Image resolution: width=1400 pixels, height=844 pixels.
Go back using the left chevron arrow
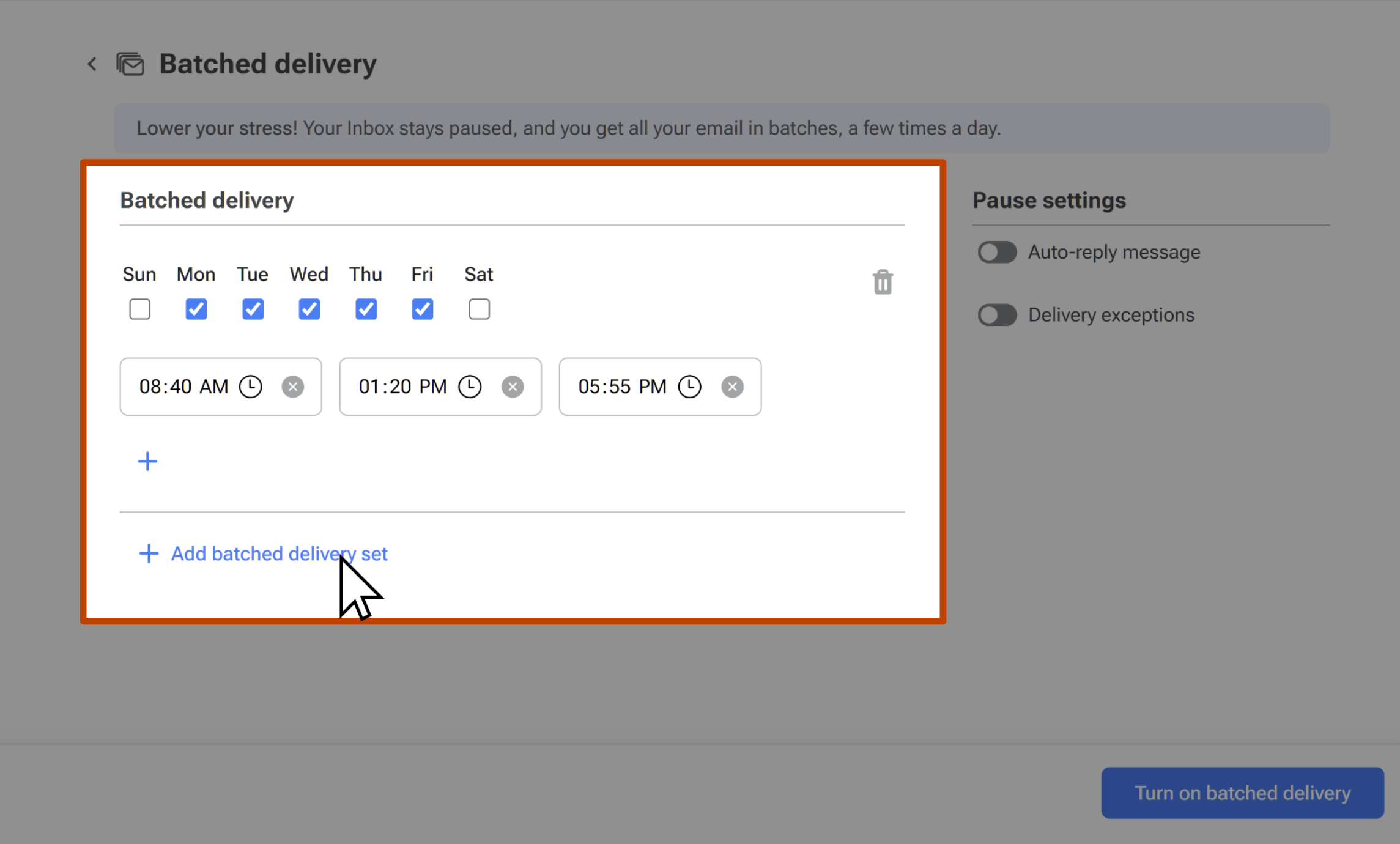92,64
